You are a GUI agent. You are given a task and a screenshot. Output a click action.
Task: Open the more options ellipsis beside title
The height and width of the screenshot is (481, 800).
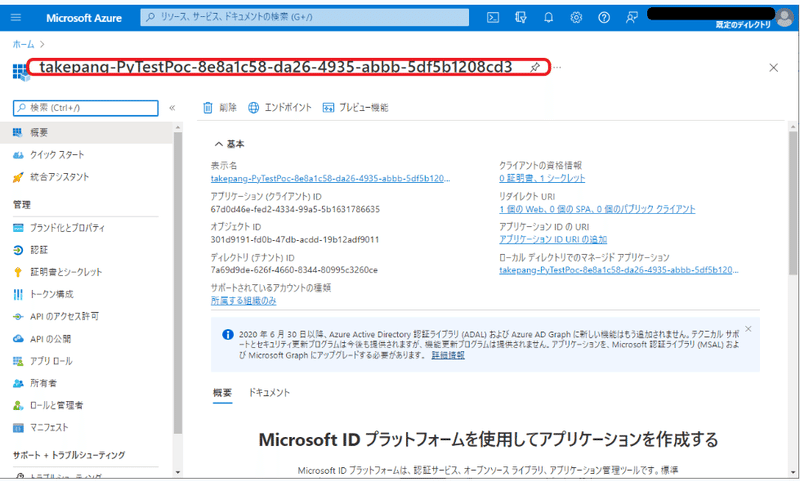557,67
